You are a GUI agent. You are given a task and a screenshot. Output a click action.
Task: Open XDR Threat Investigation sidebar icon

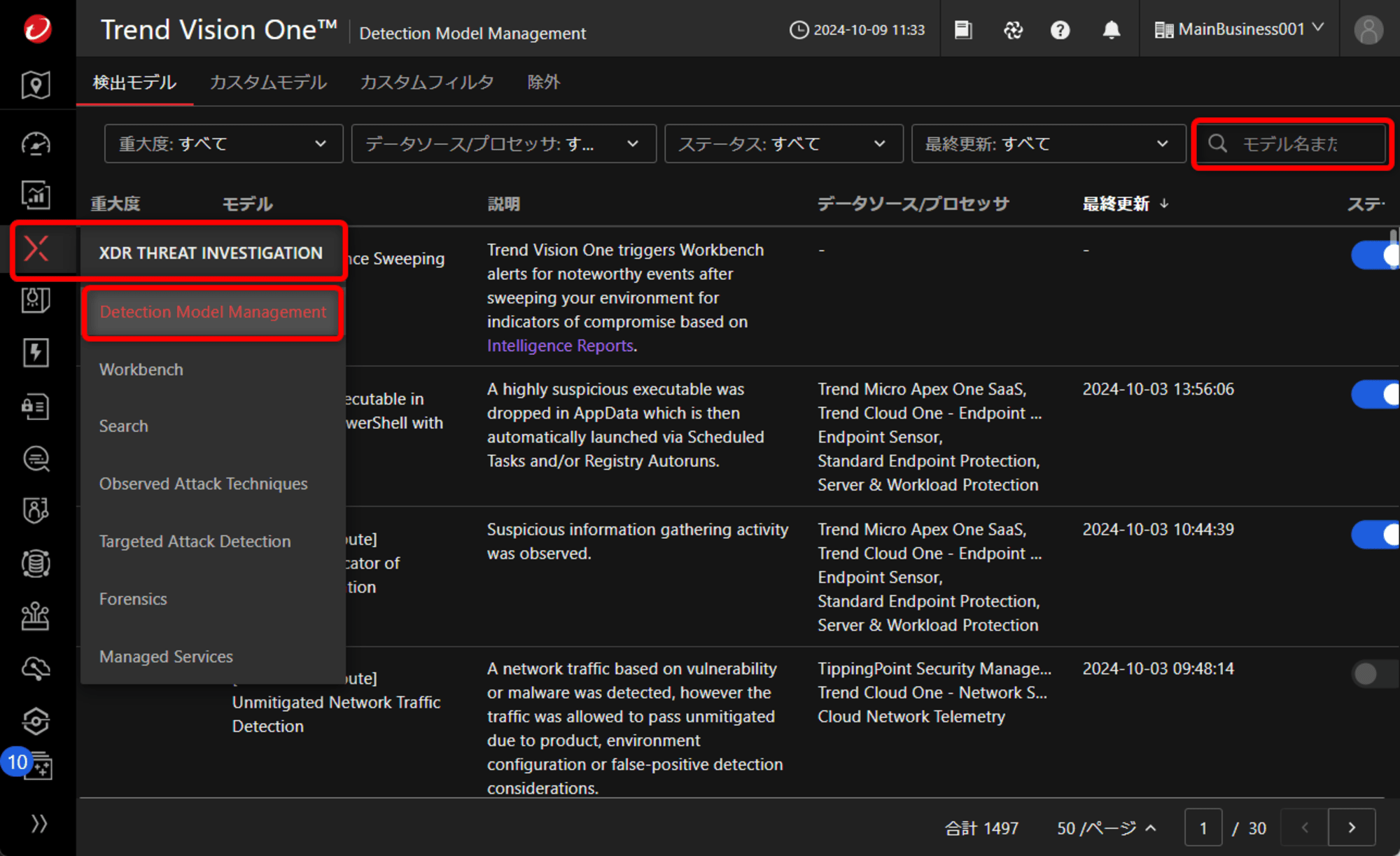coord(36,248)
